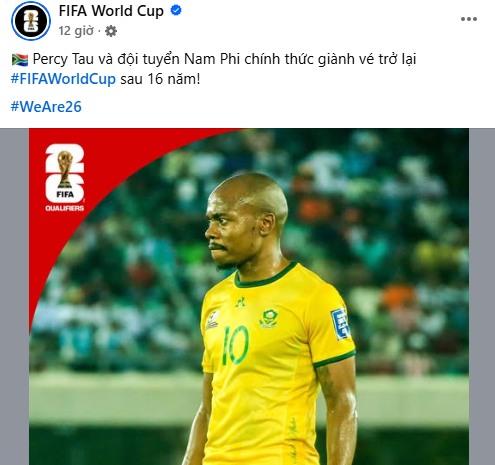Viewport: 495px width, 465px height.
Task: Click the gray margin left of the photo
Action: tap(14, 297)
